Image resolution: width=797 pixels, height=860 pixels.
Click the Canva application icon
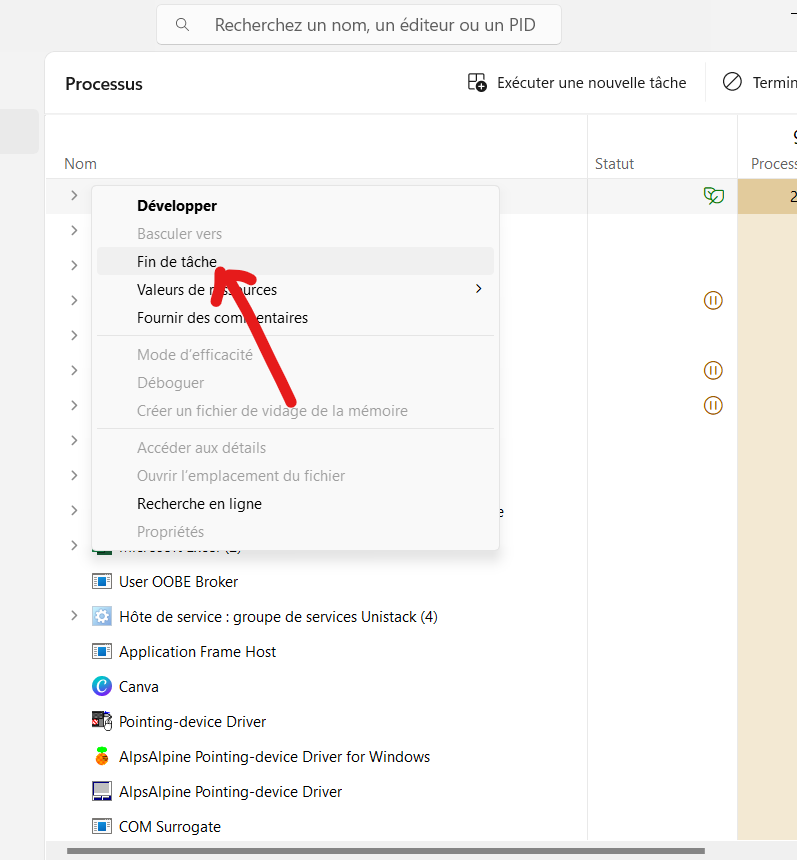(102, 686)
